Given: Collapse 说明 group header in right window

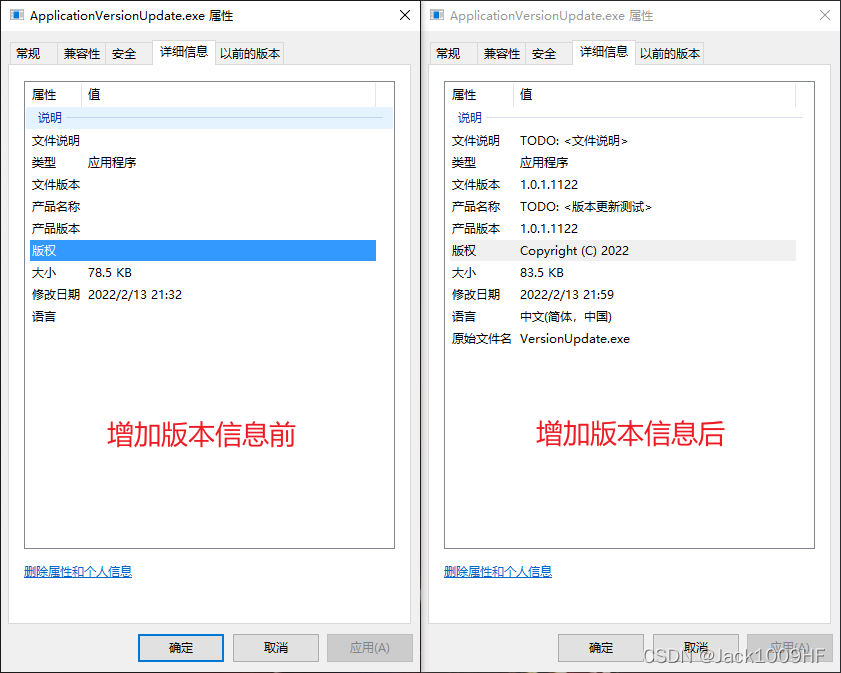Looking at the screenshot, I should 629,117.
